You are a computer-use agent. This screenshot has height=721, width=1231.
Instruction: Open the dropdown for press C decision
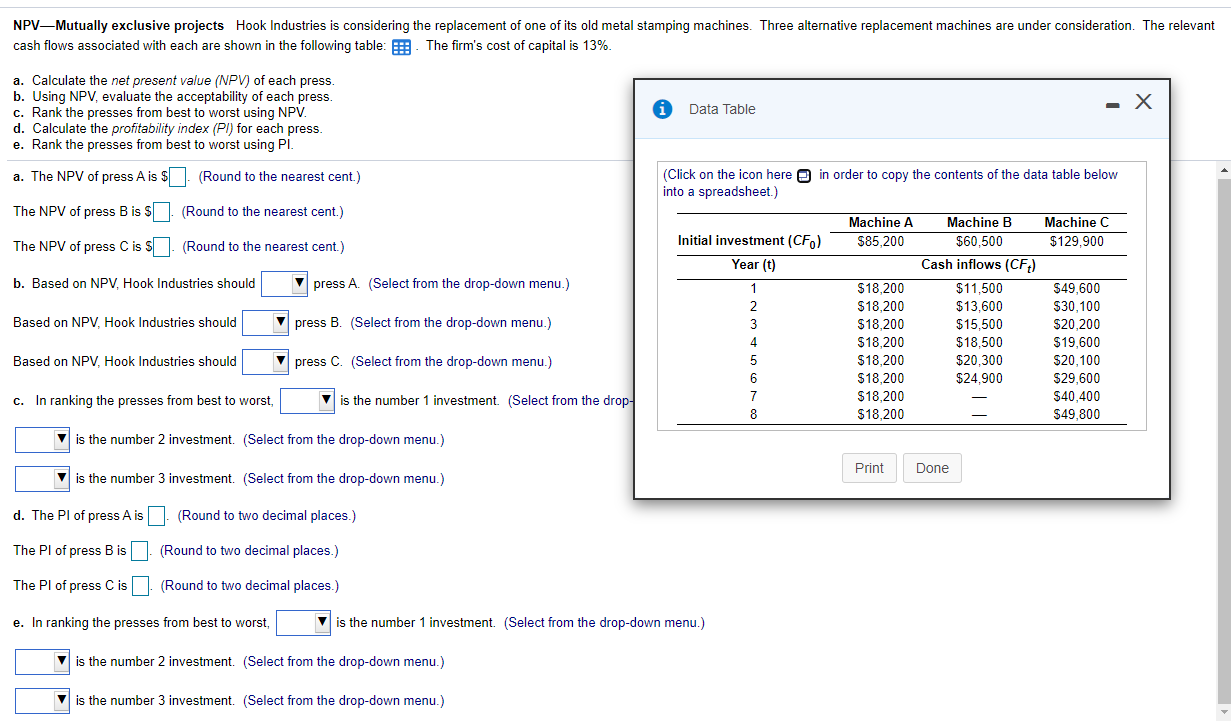click(267, 362)
